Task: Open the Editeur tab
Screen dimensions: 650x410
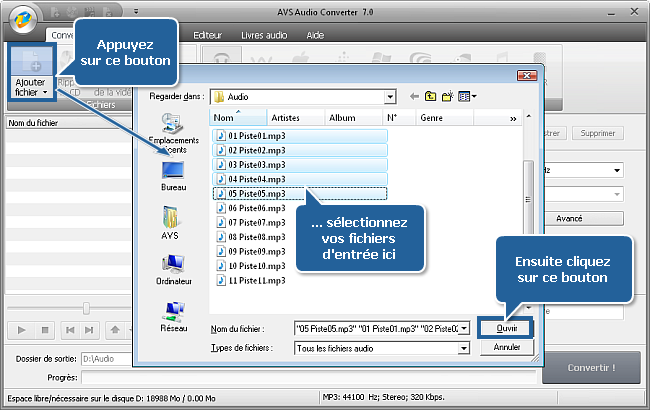Action: click(x=208, y=35)
